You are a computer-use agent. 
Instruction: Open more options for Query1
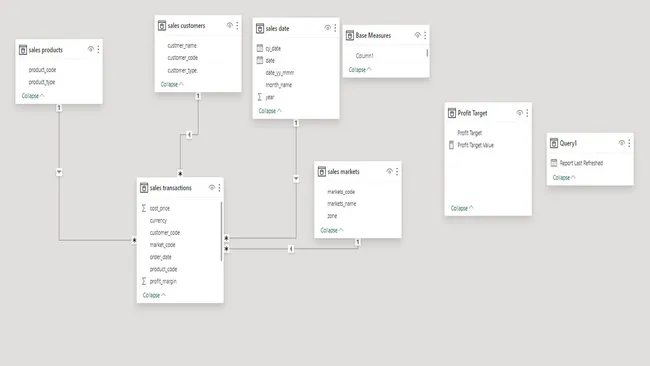629,143
